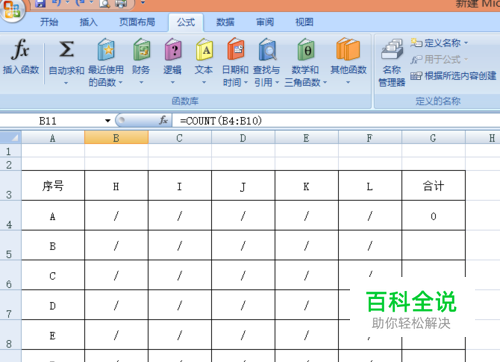Click the 序号 cell
The image size is (500, 362).
pos(53,186)
